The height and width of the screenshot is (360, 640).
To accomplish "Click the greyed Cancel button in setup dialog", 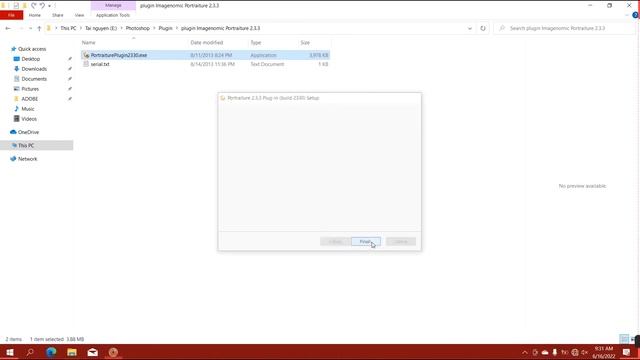I will 401,242.
